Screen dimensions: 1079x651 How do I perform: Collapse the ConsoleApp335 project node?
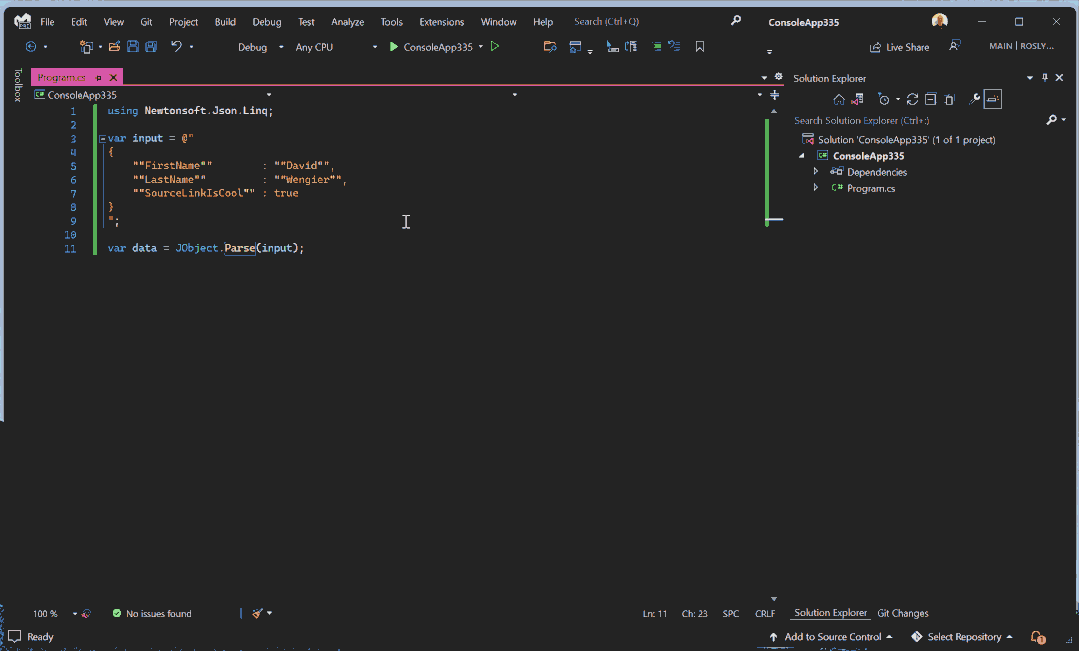[x=802, y=156]
